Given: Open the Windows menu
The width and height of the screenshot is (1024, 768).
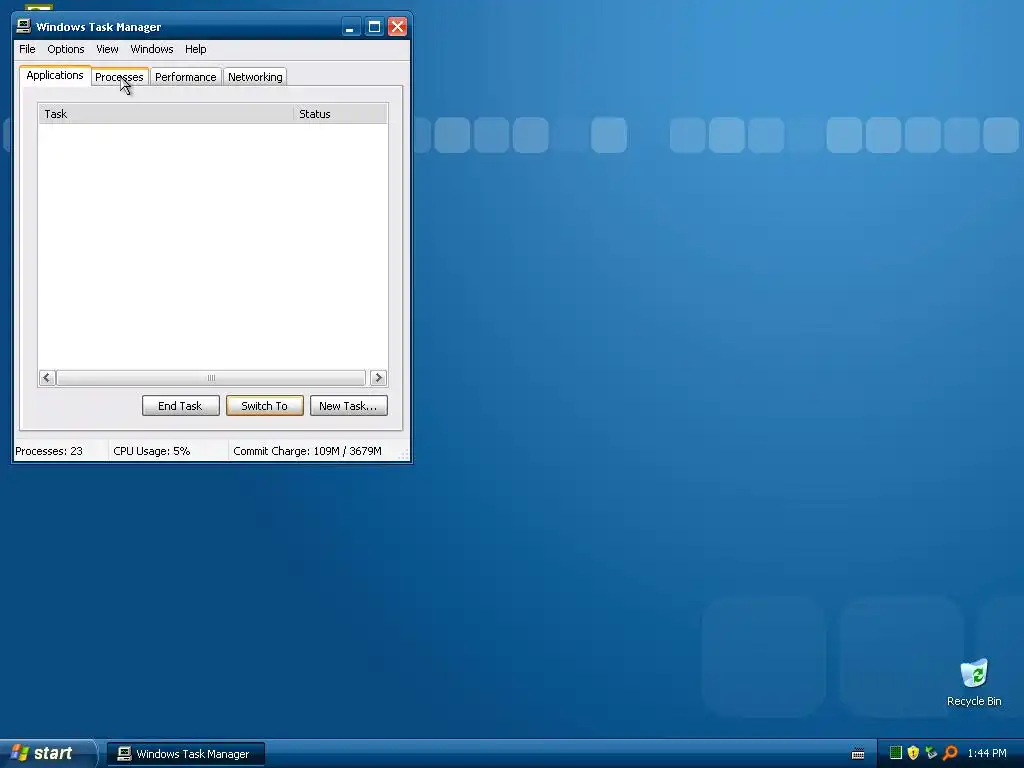Looking at the screenshot, I should (x=152, y=49).
